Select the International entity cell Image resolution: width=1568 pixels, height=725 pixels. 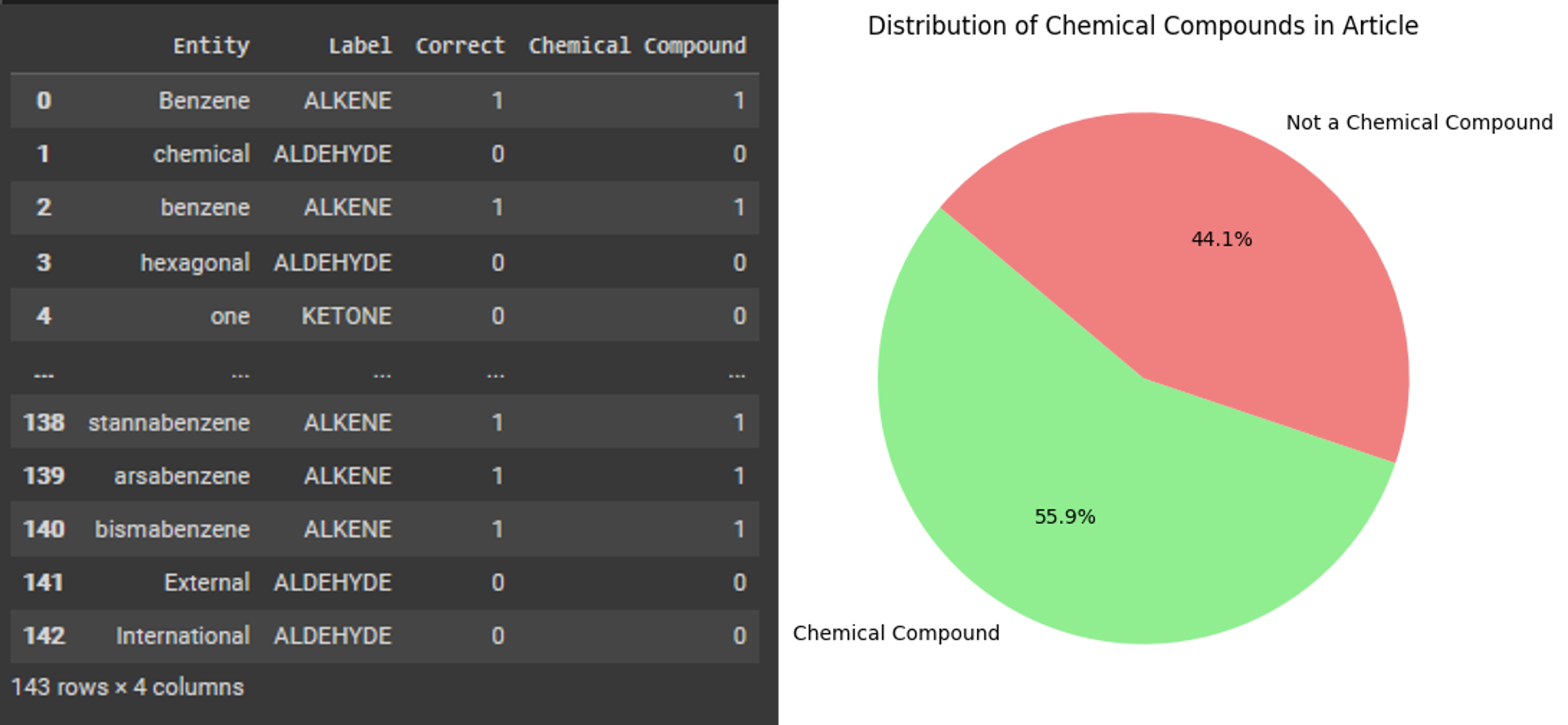pos(183,636)
